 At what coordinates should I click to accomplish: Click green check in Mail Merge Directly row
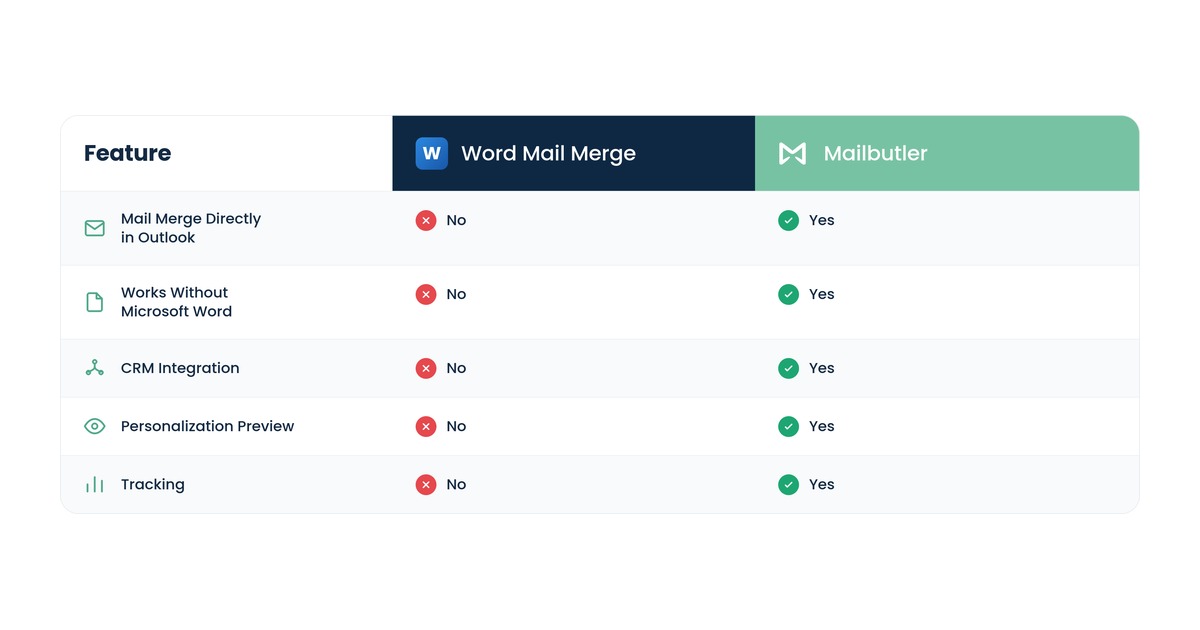[x=789, y=220]
